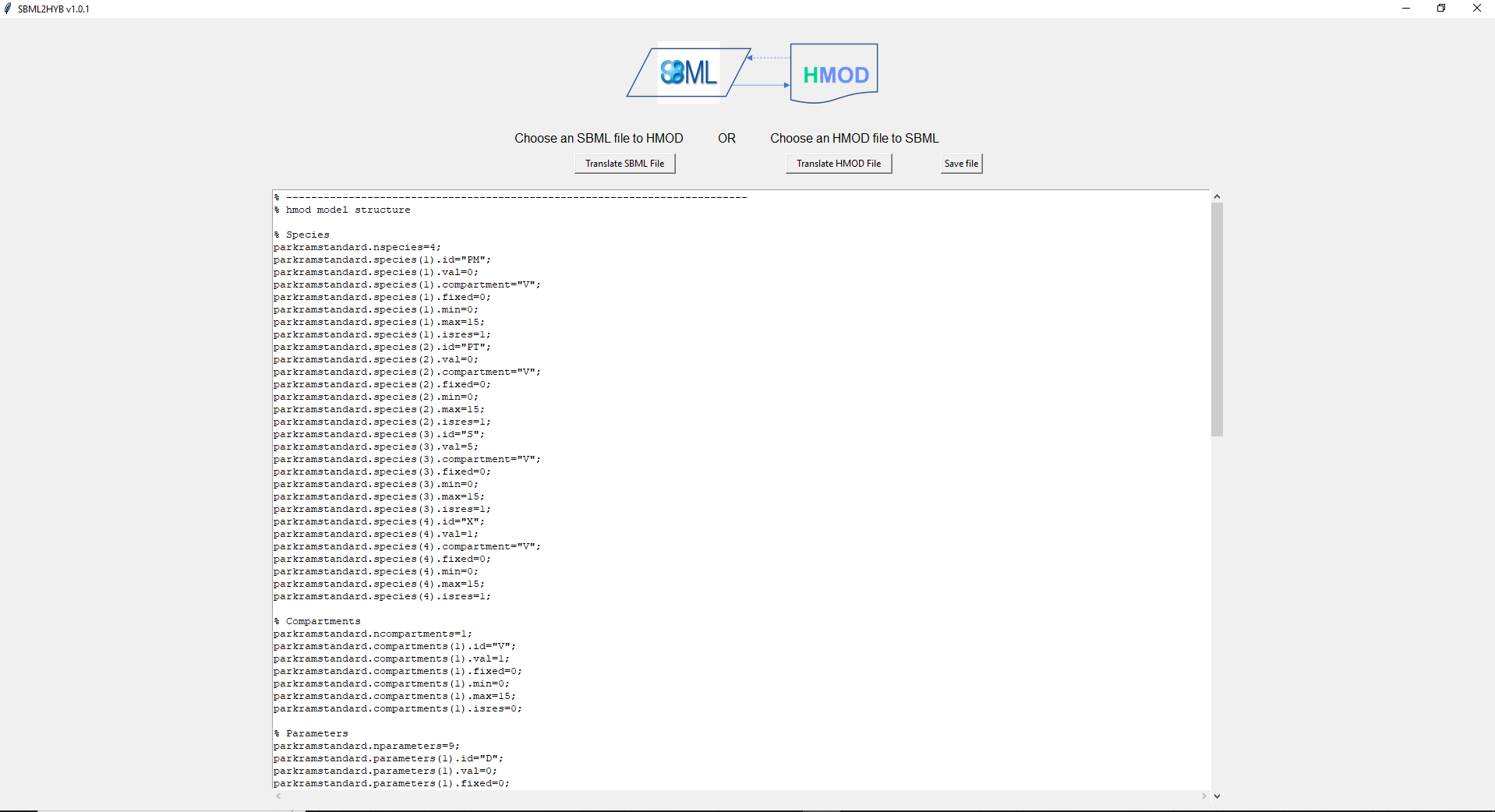Click the vertical scrollbar up arrow
This screenshot has height=812, width=1495.
(x=1217, y=196)
